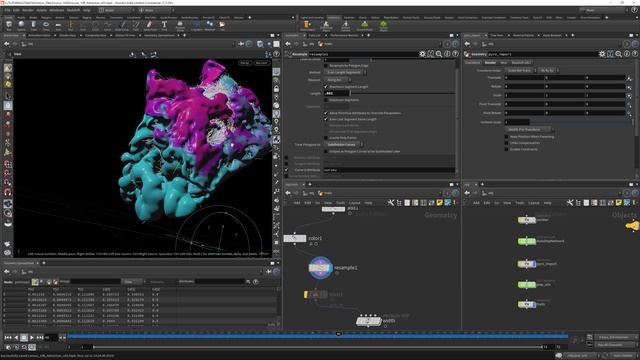640x360 pixels.
Task: Click the lock icon in viewport right toolbar
Action: tap(277, 89)
